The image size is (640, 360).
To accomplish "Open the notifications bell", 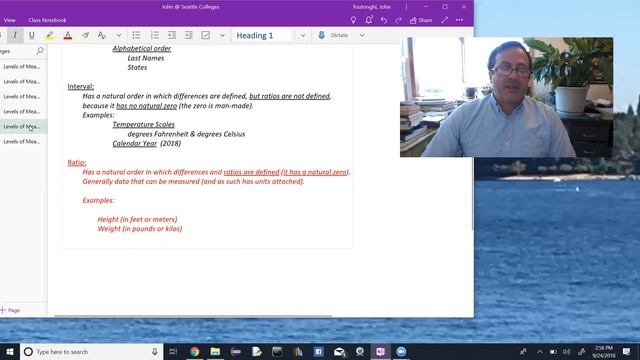I will coord(369,20).
